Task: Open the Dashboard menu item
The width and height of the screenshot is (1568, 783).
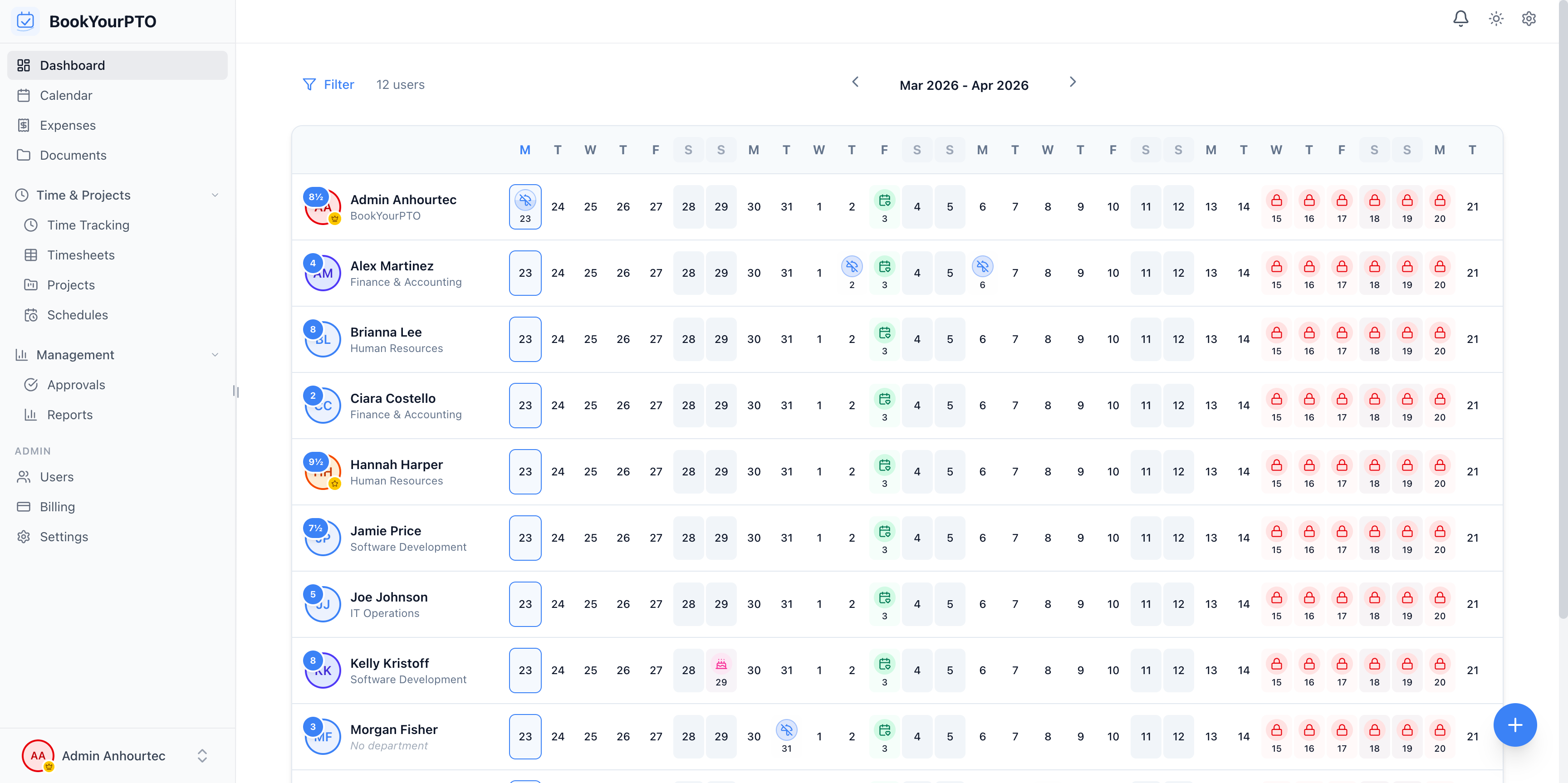Action: (x=72, y=65)
